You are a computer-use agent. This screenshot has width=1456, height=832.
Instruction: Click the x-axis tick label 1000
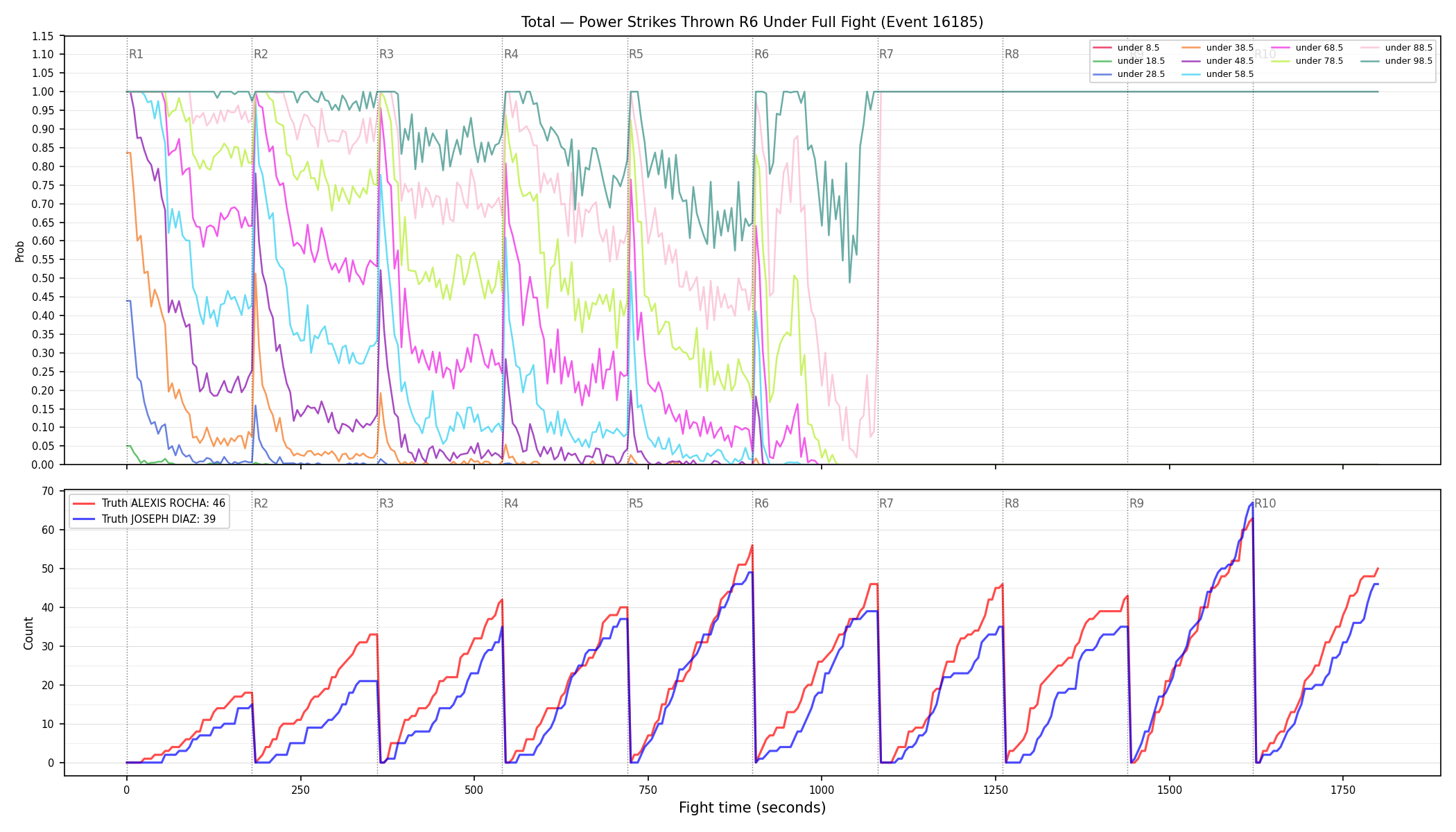point(822,790)
